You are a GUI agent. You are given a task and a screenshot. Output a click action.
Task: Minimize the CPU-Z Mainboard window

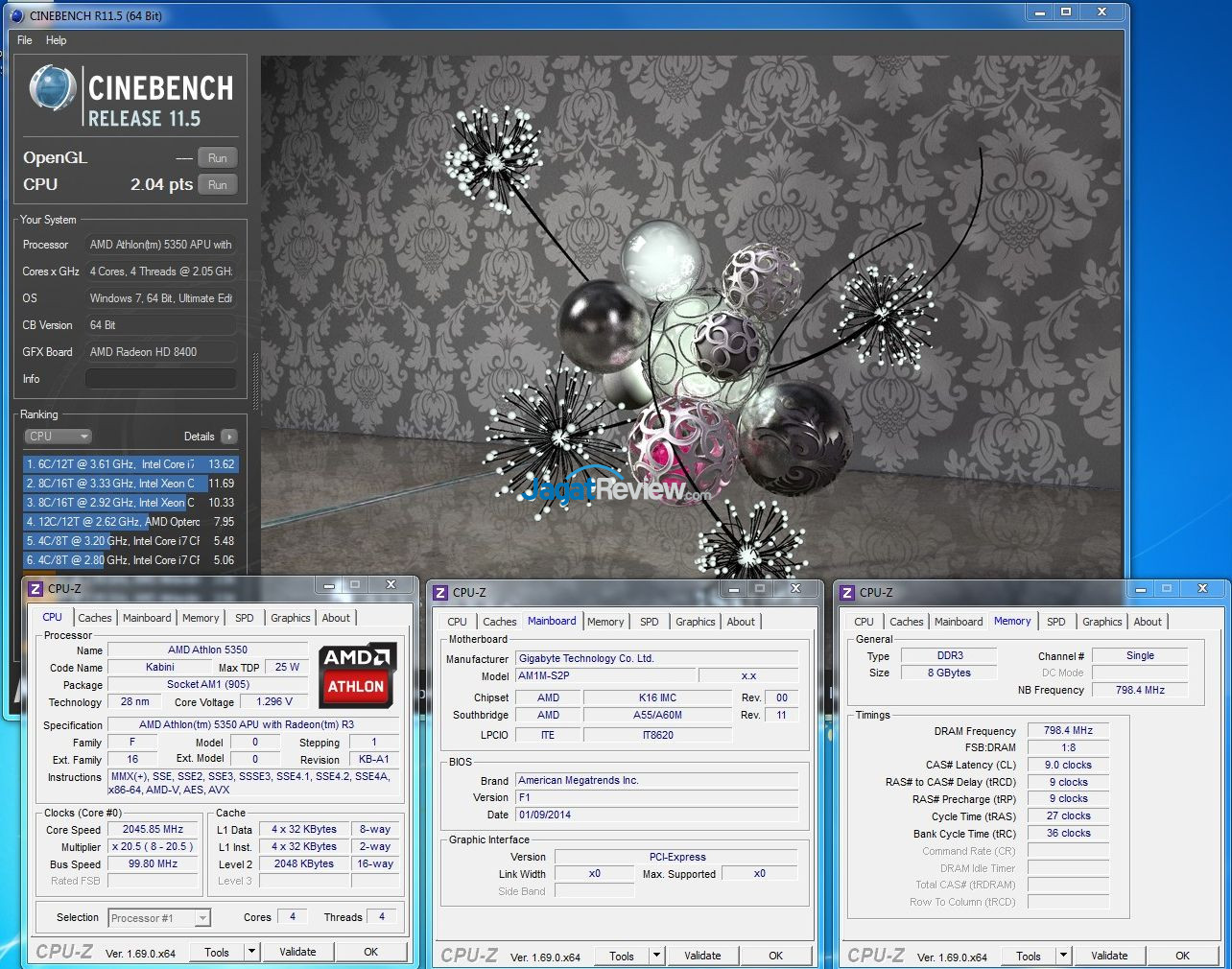[733, 588]
